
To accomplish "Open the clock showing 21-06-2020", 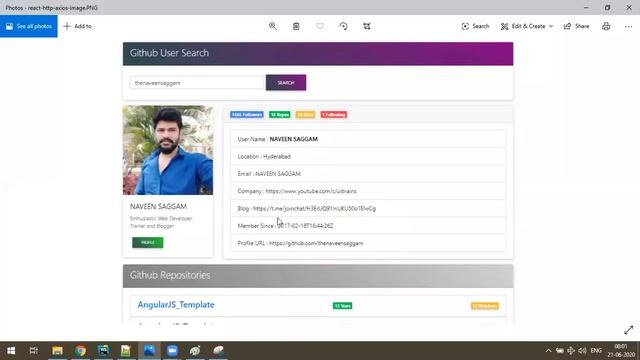I will click(x=621, y=351).
